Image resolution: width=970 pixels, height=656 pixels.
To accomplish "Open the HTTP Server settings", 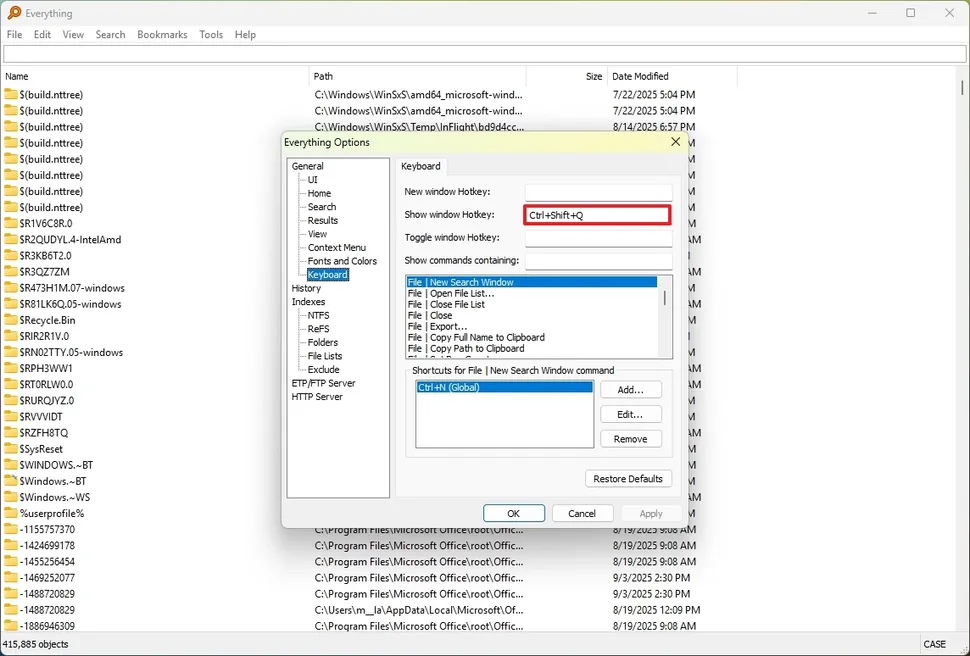I will [x=316, y=396].
